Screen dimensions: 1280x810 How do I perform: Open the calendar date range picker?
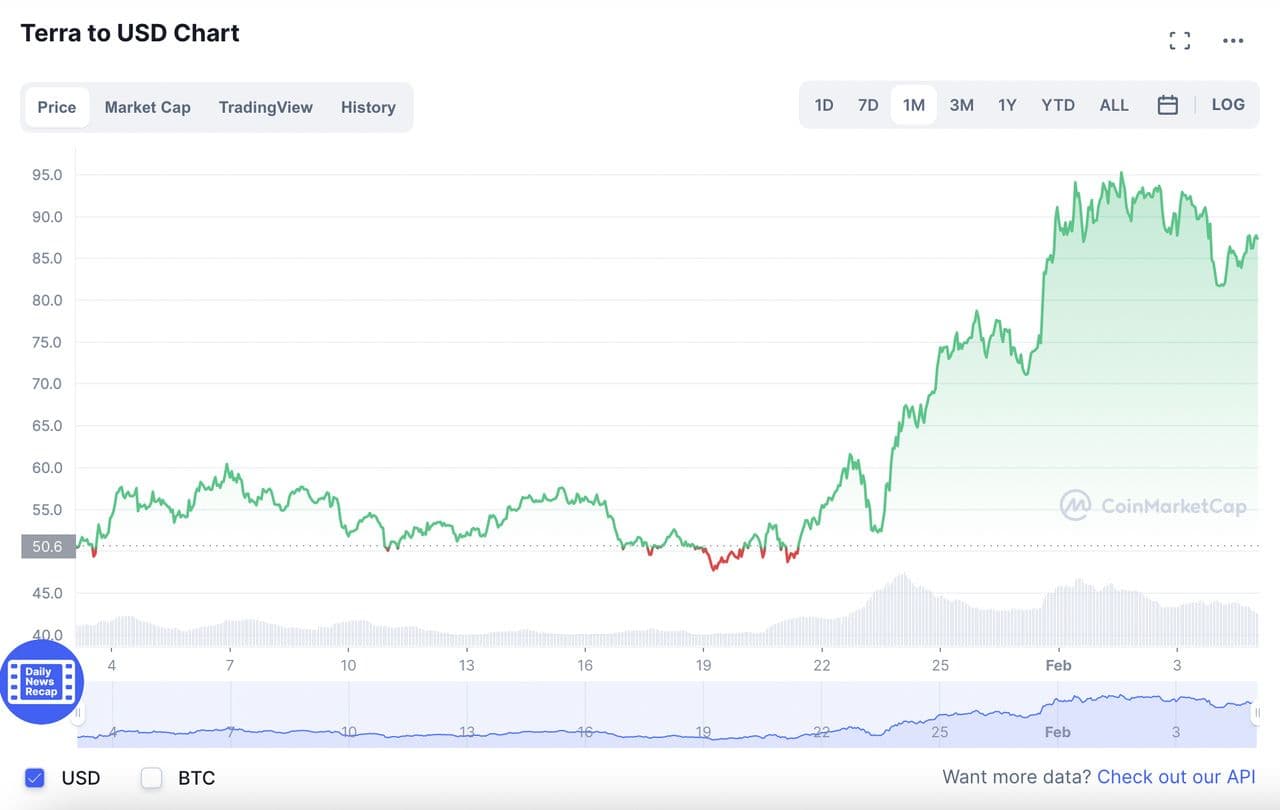[1167, 105]
